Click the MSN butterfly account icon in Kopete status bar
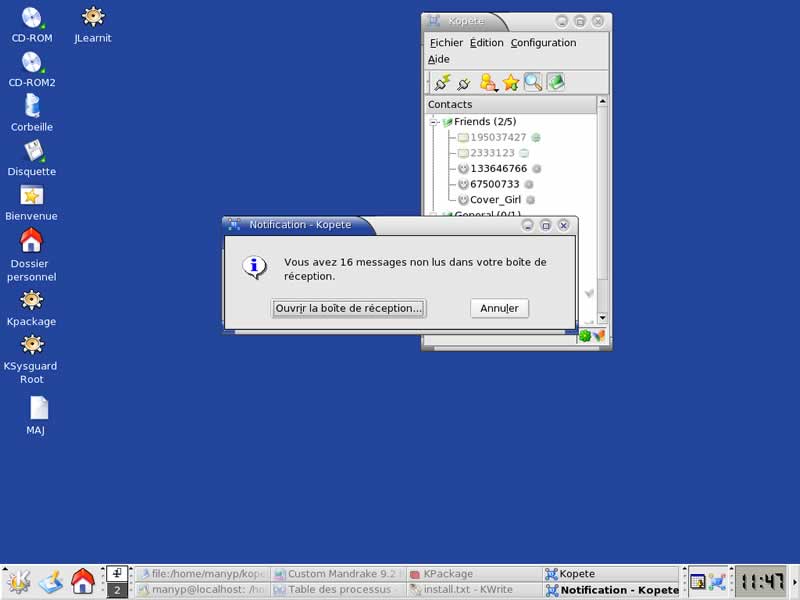The height and width of the screenshot is (600, 800). (x=598, y=336)
